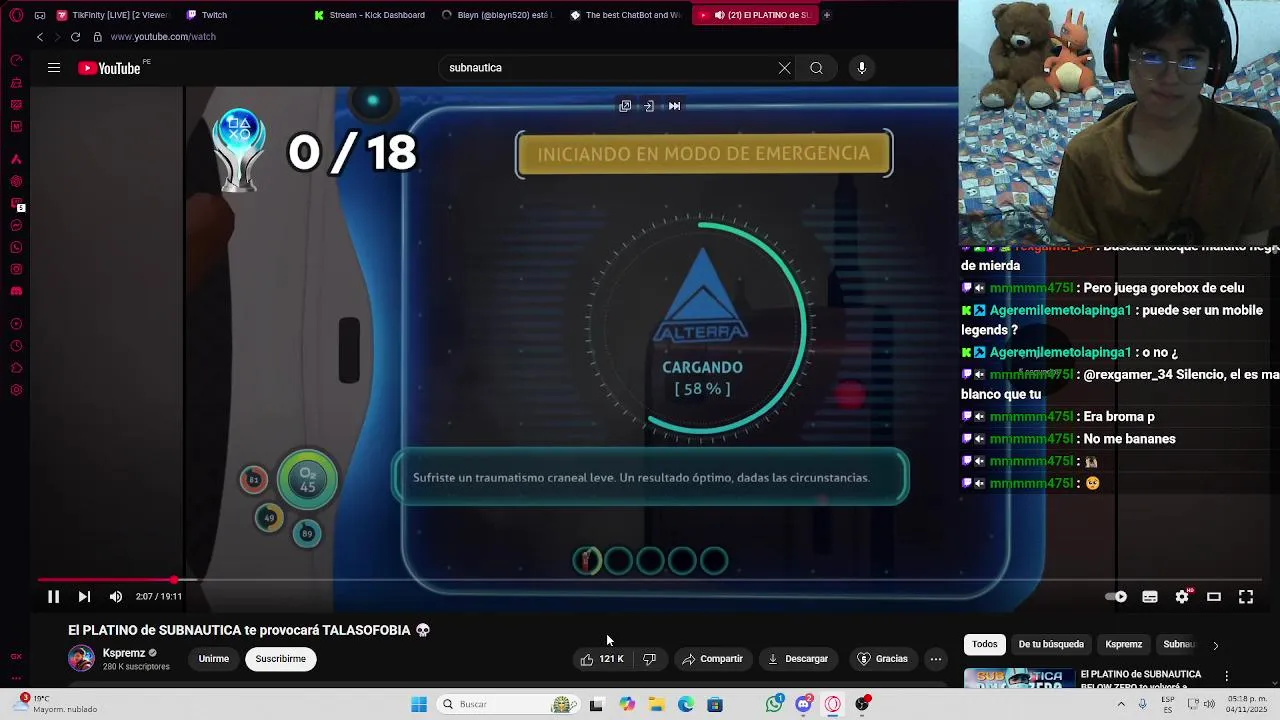
Task: Open the Kspremz channel avatar
Action: click(x=81, y=658)
